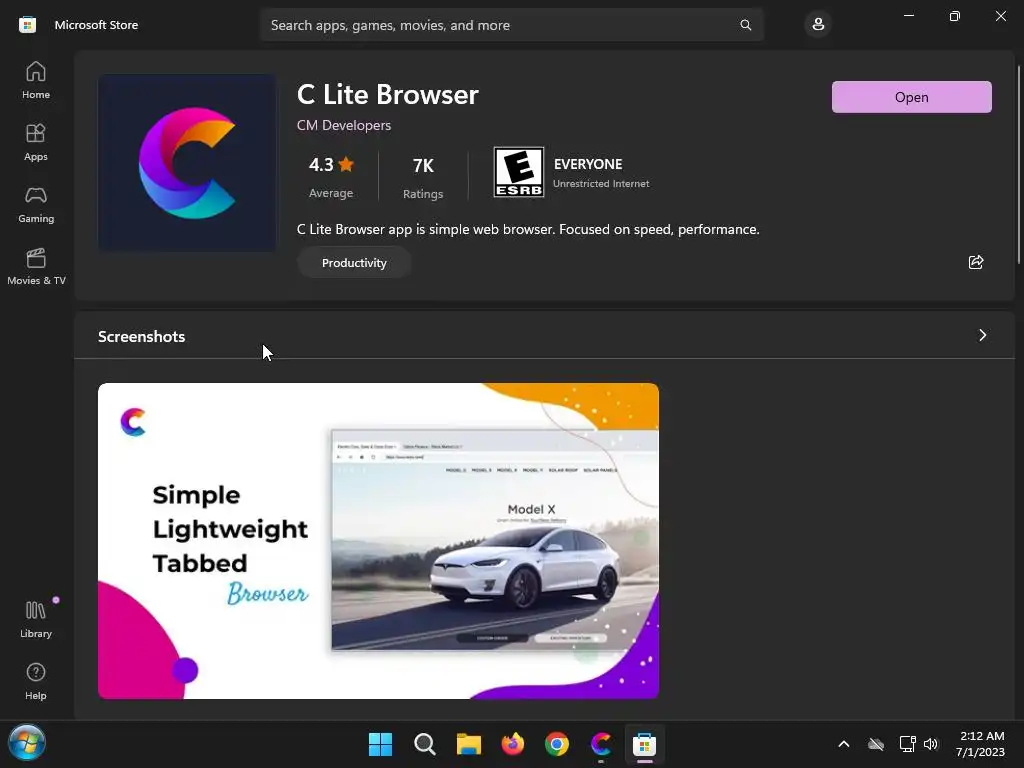Click the search magnifier icon
Viewport: 1024px width, 768px height.
[x=746, y=25]
